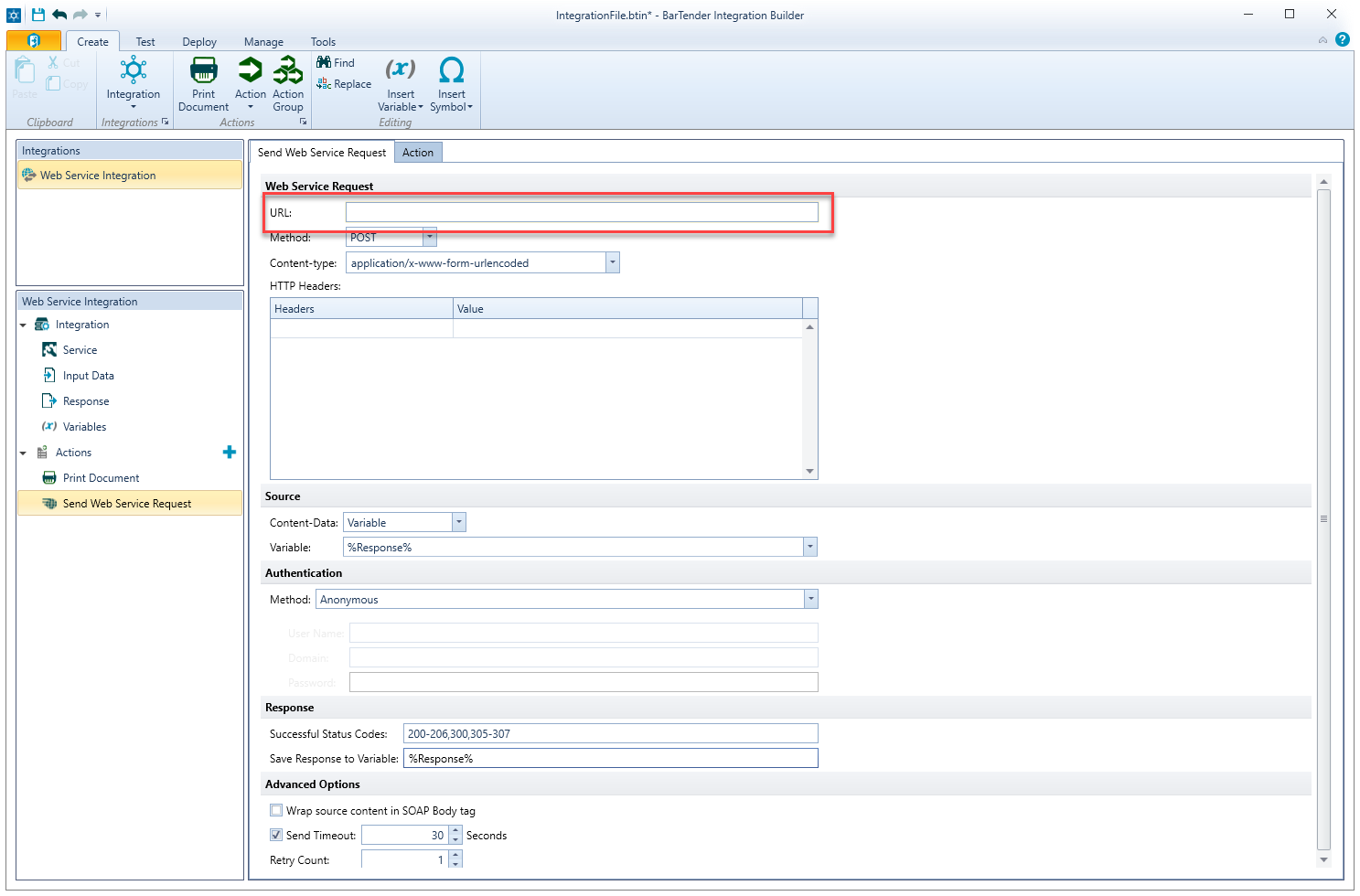Open the Insert Variable dropdown arrow
The width and height of the screenshot is (1360, 896).
(421, 107)
